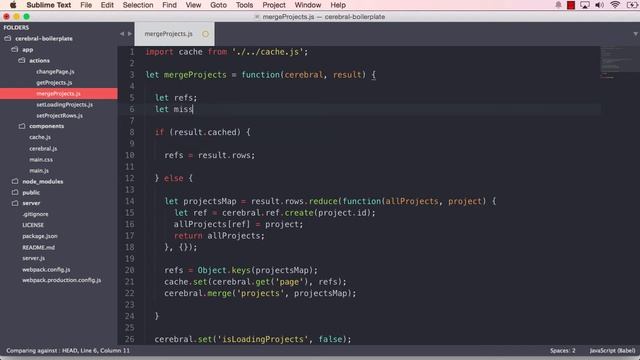The height and width of the screenshot is (360, 640).
Task: Select mergeProjects.js in sidebar
Action: [58, 93]
